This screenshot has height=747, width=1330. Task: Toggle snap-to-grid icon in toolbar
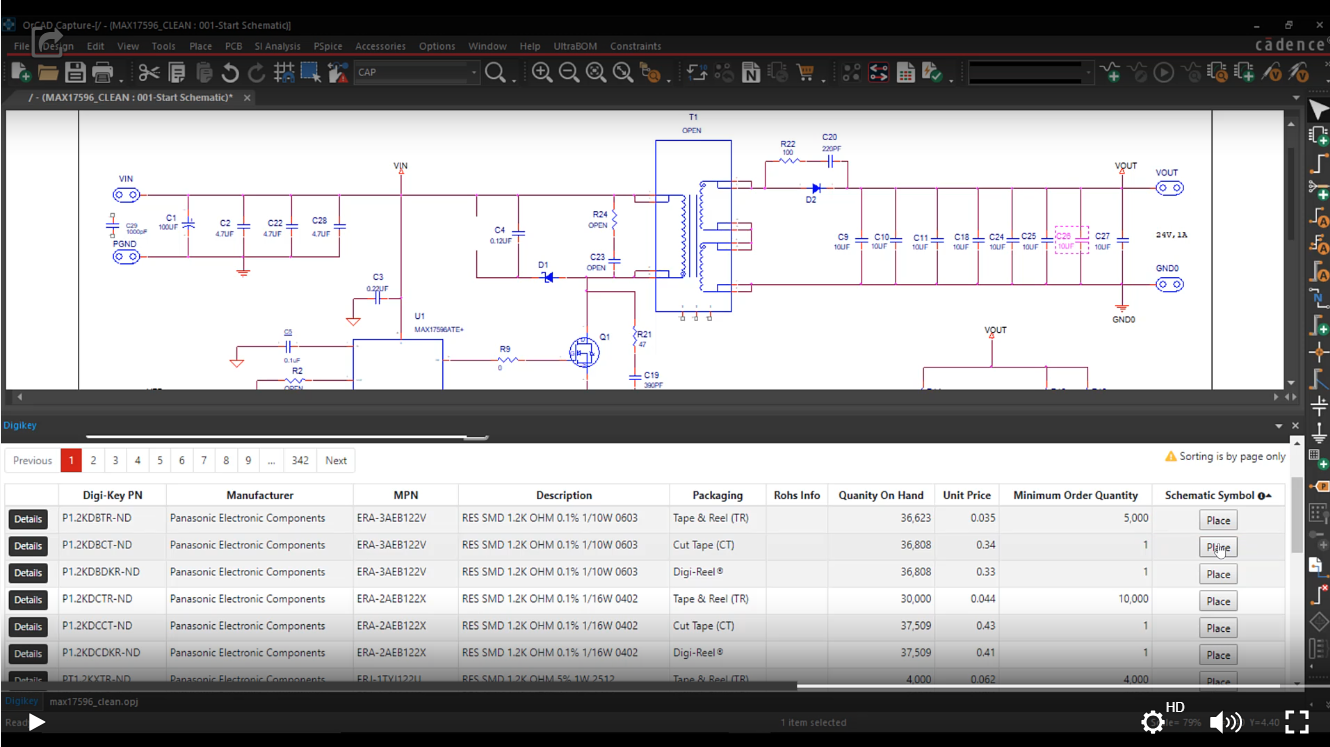284,72
